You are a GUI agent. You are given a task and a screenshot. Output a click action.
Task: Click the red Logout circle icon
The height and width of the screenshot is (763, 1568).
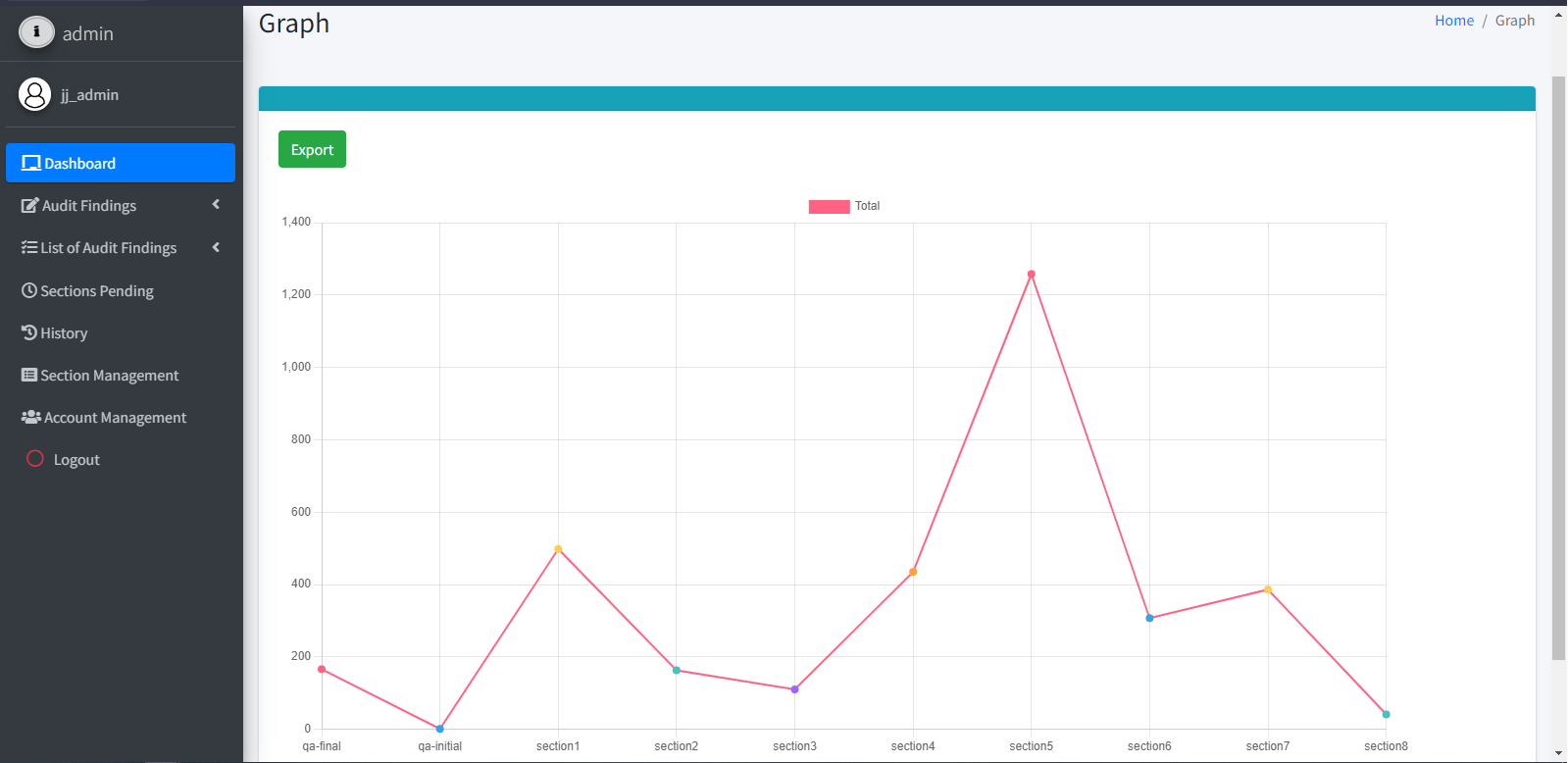click(35, 459)
